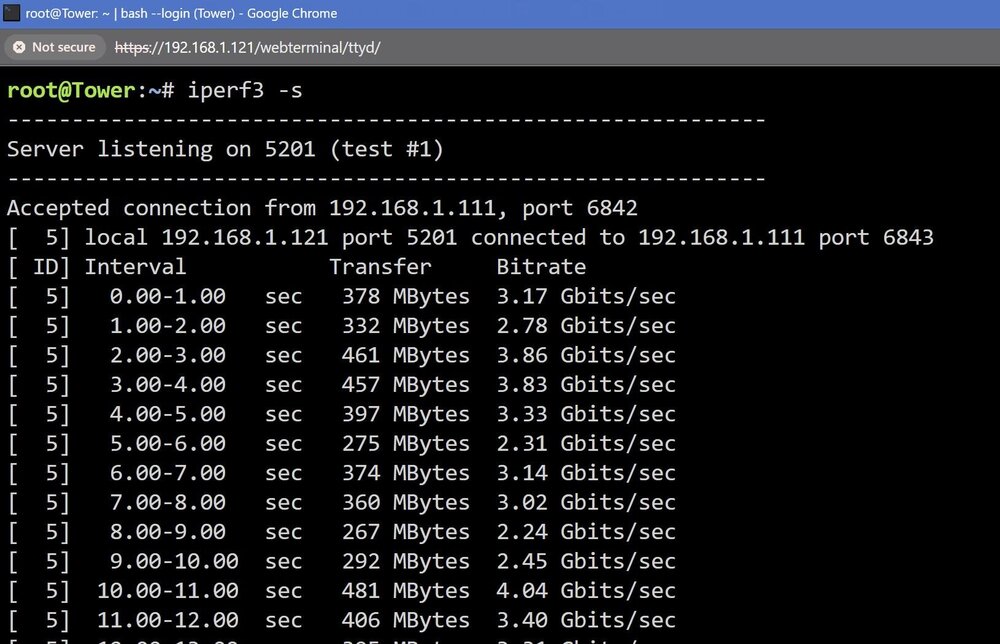
Task: Click the 'iperf3 -s' command text
Action: [x=245, y=91]
